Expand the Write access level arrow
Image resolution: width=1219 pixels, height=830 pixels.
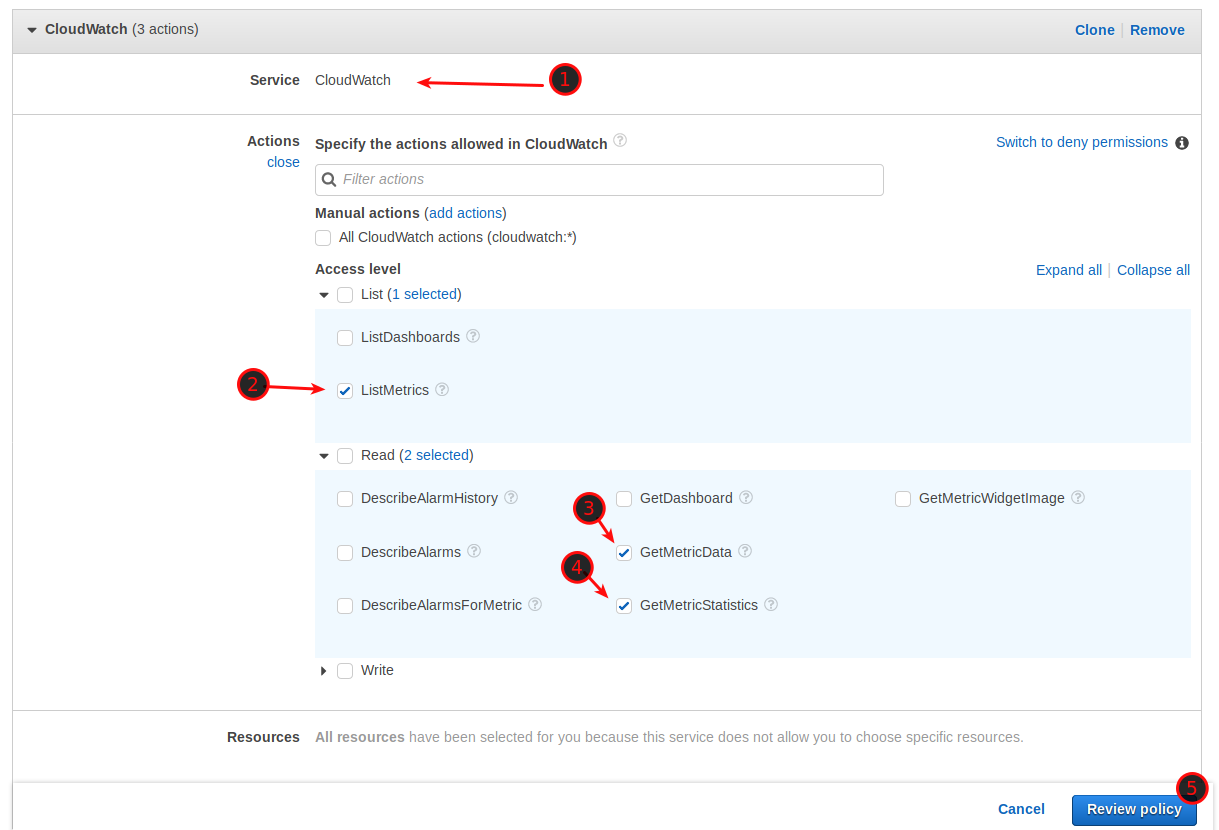(324, 671)
